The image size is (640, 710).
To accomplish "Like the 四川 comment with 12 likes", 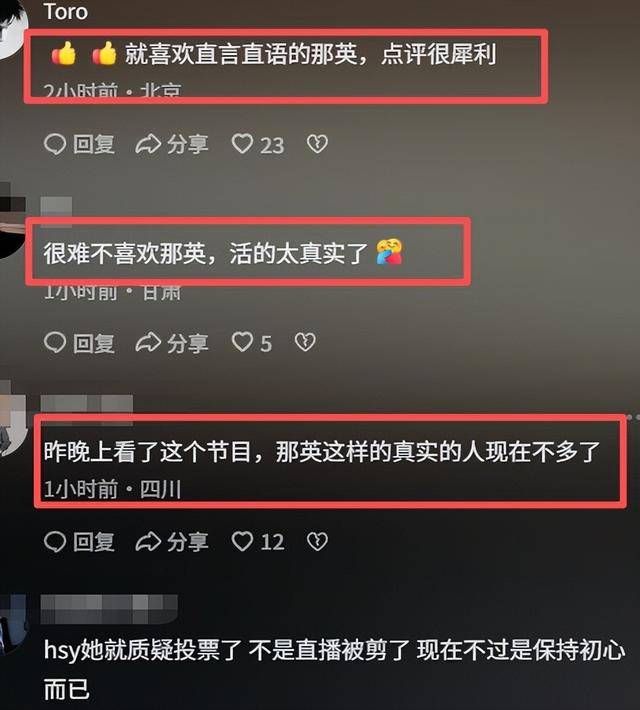I will pos(258,542).
